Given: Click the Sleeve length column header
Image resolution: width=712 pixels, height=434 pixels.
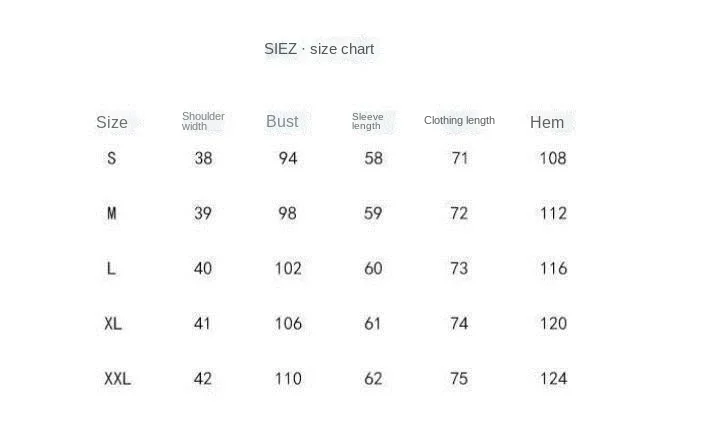Looking at the screenshot, I should 367,121.
